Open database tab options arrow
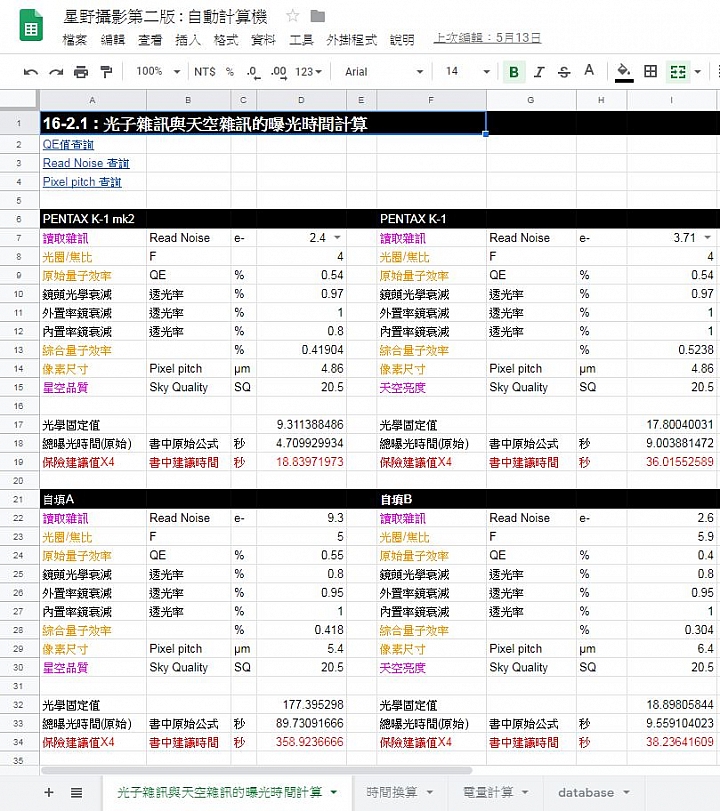 click(626, 792)
